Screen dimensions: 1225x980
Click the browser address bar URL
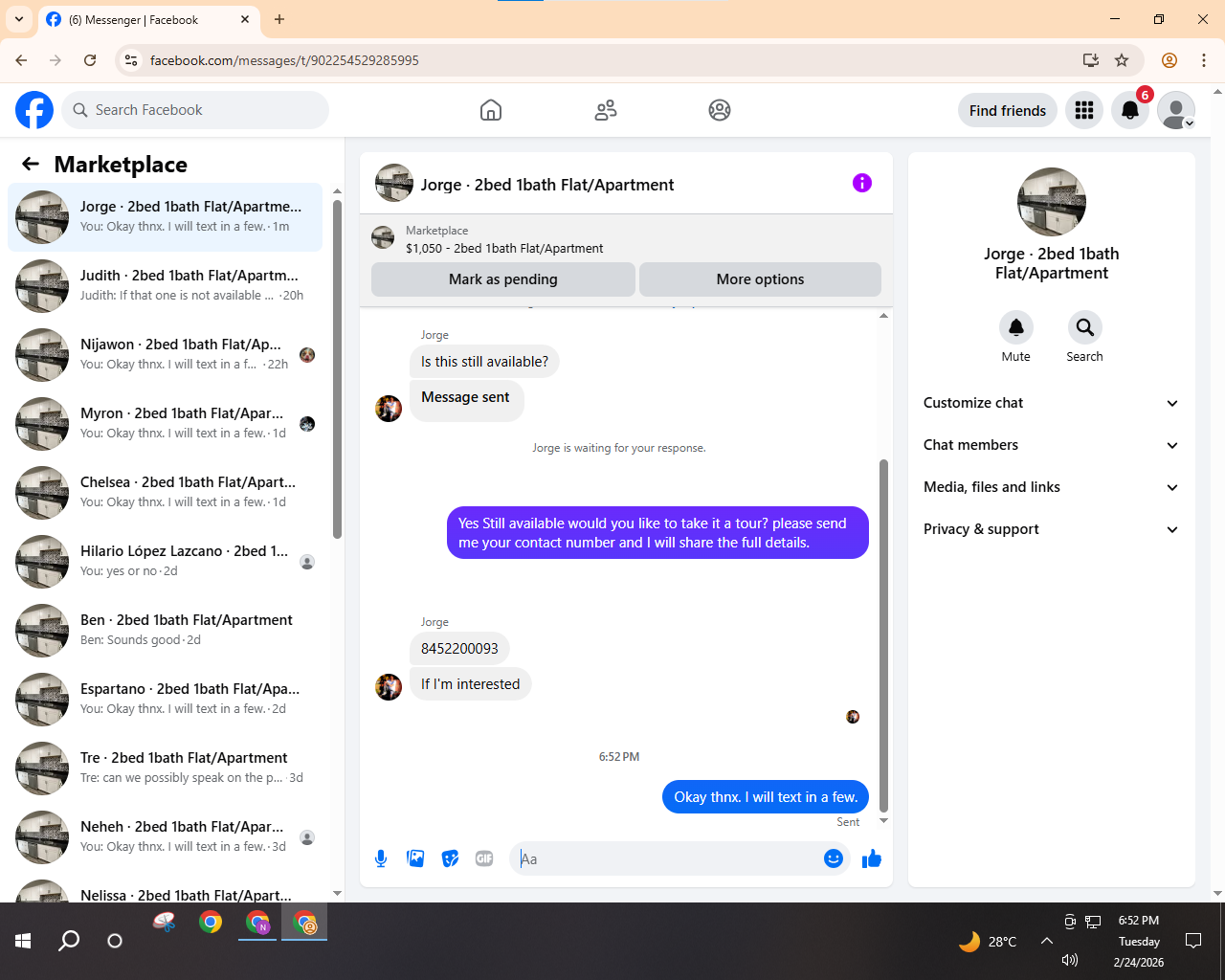coord(284,60)
